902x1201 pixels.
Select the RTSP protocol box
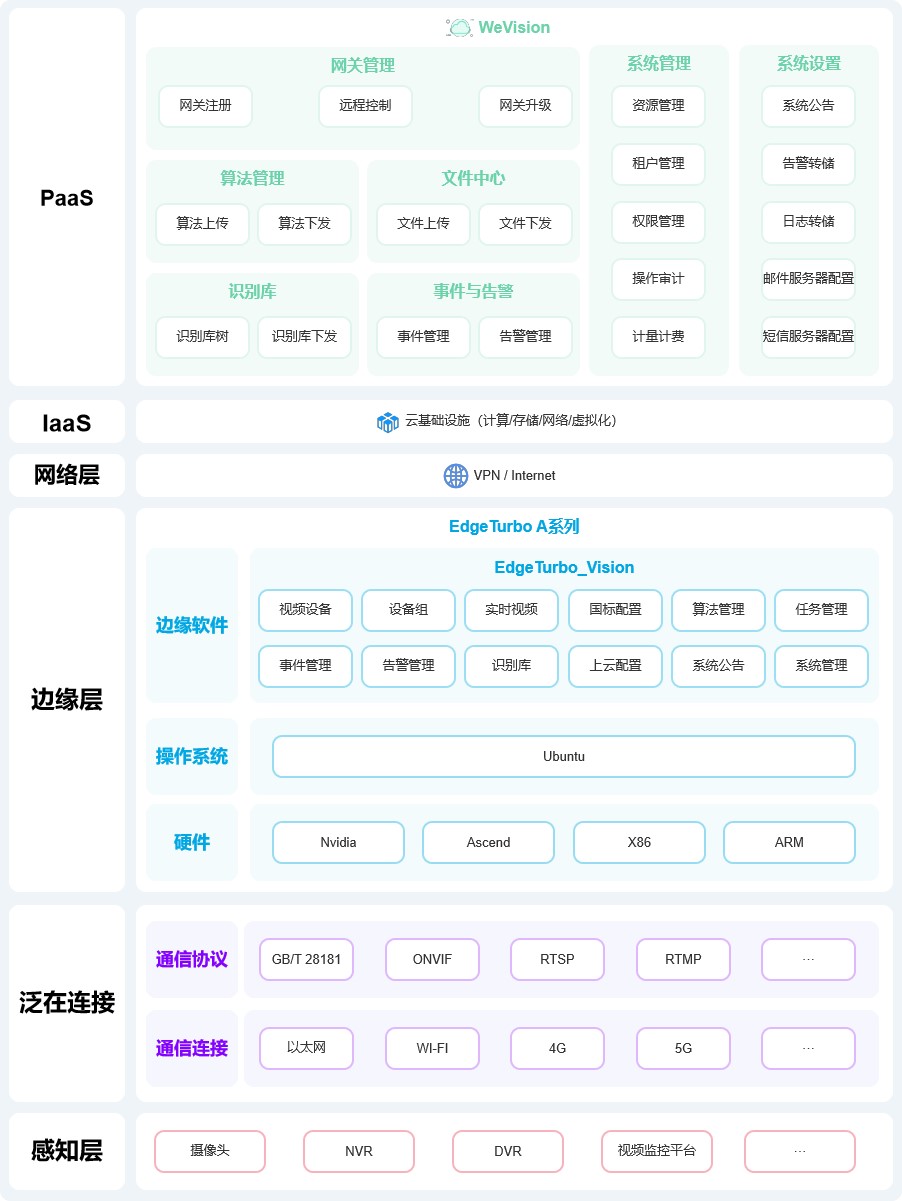pos(557,960)
